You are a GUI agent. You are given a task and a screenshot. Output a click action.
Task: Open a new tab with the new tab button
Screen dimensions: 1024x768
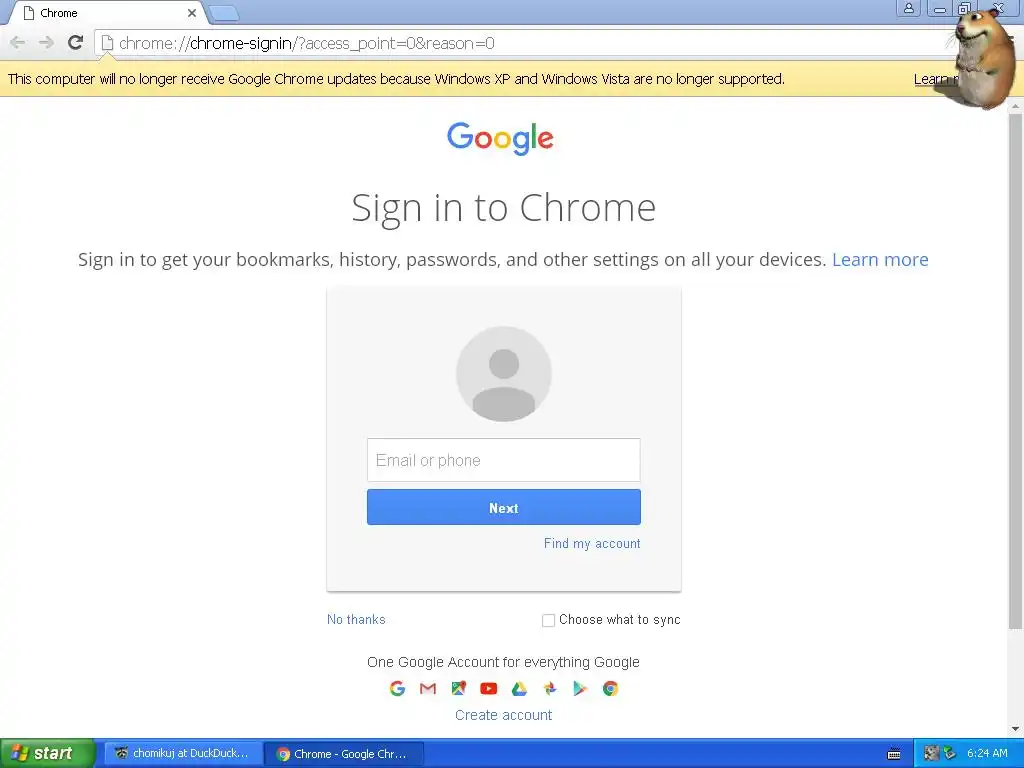pos(224,13)
